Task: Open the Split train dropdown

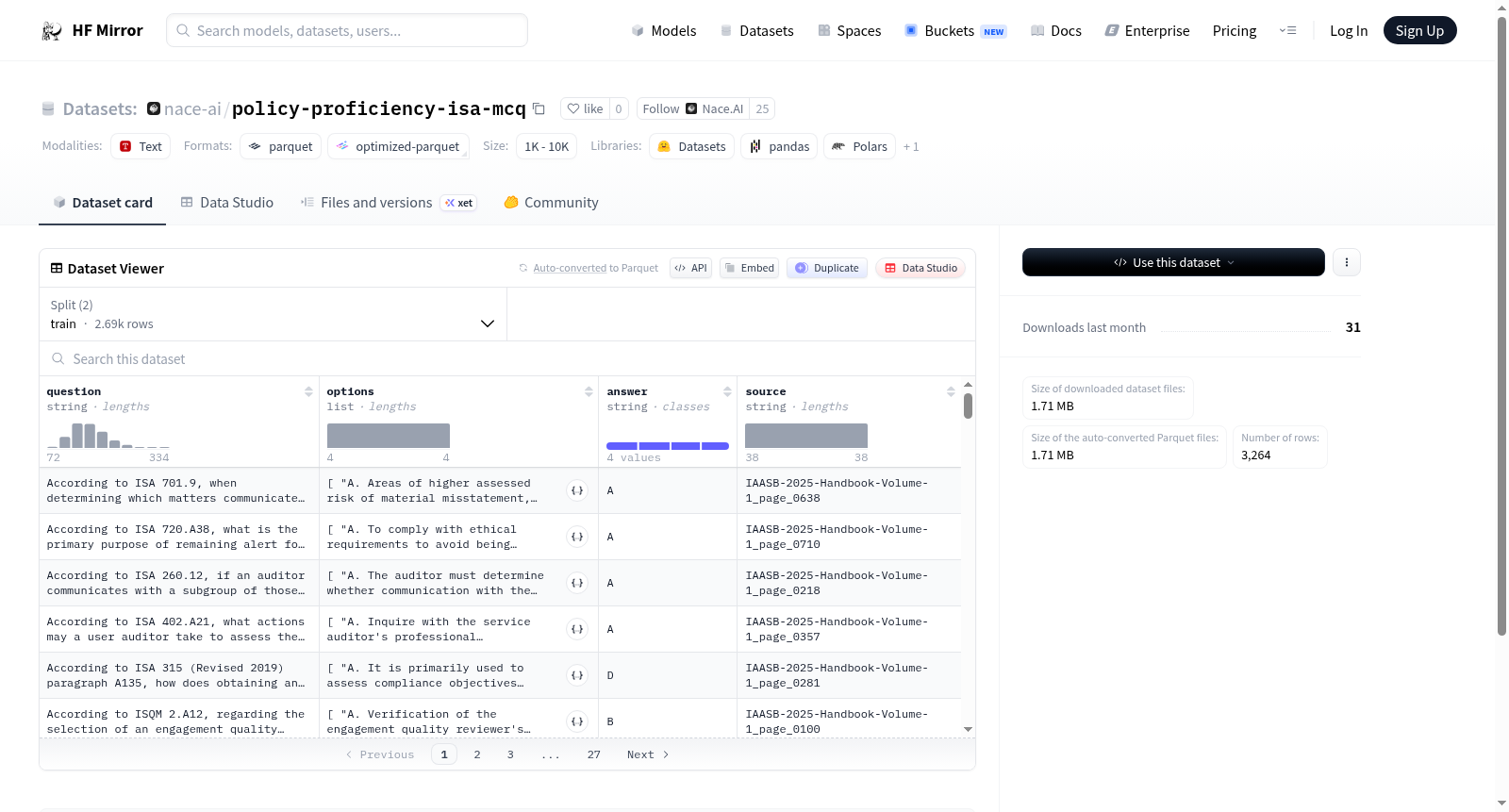Action: (x=273, y=314)
